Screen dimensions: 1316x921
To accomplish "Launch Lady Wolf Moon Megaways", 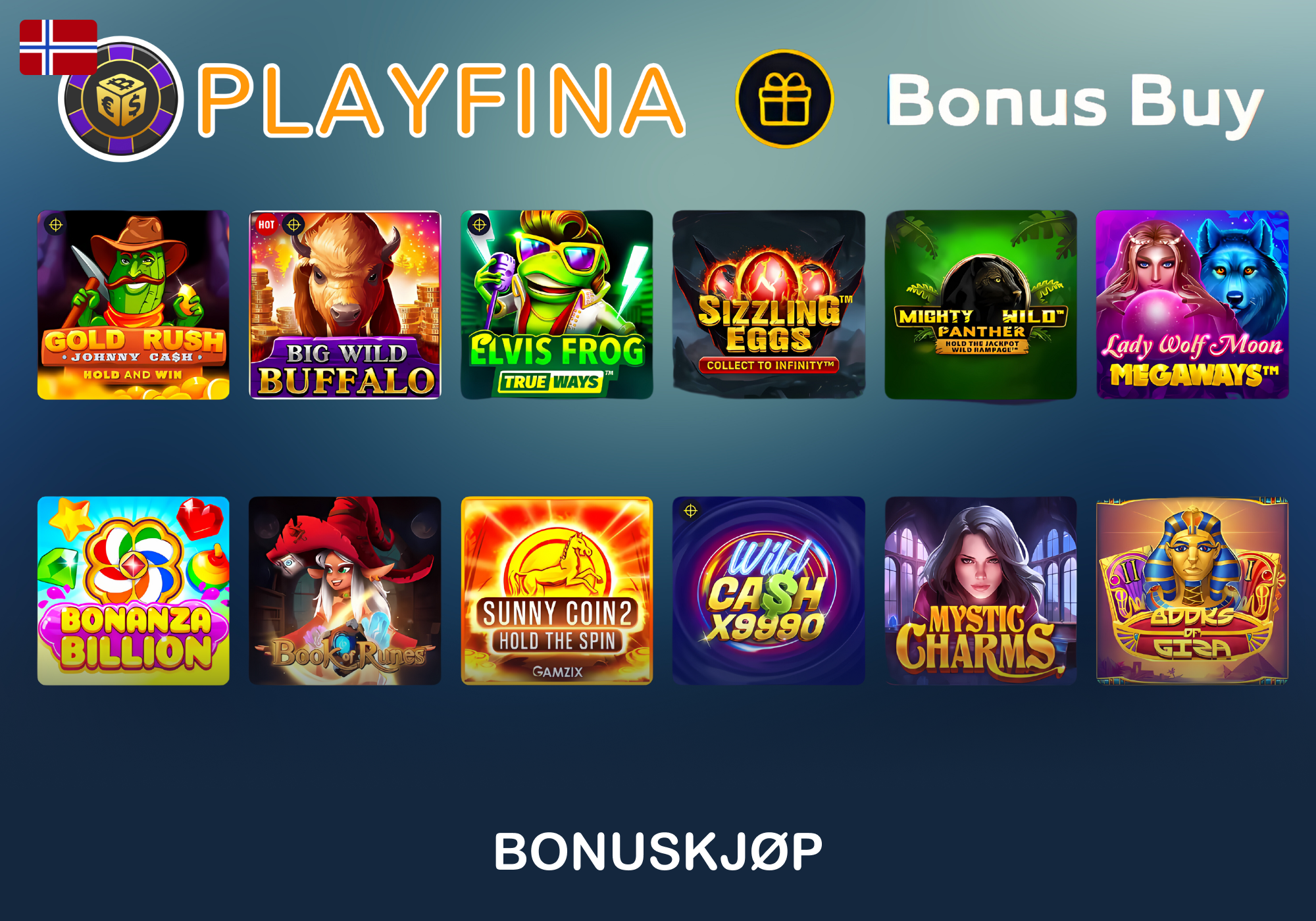I will pyautogui.click(x=1192, y=305).
